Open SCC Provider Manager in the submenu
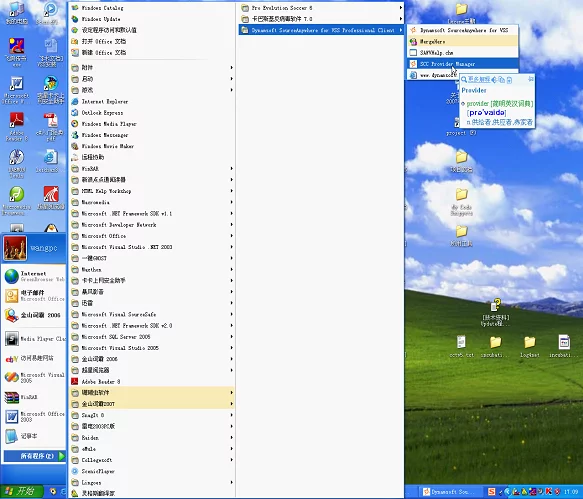The width and height of the screenshot is (583, 499). tap(463, 64)
